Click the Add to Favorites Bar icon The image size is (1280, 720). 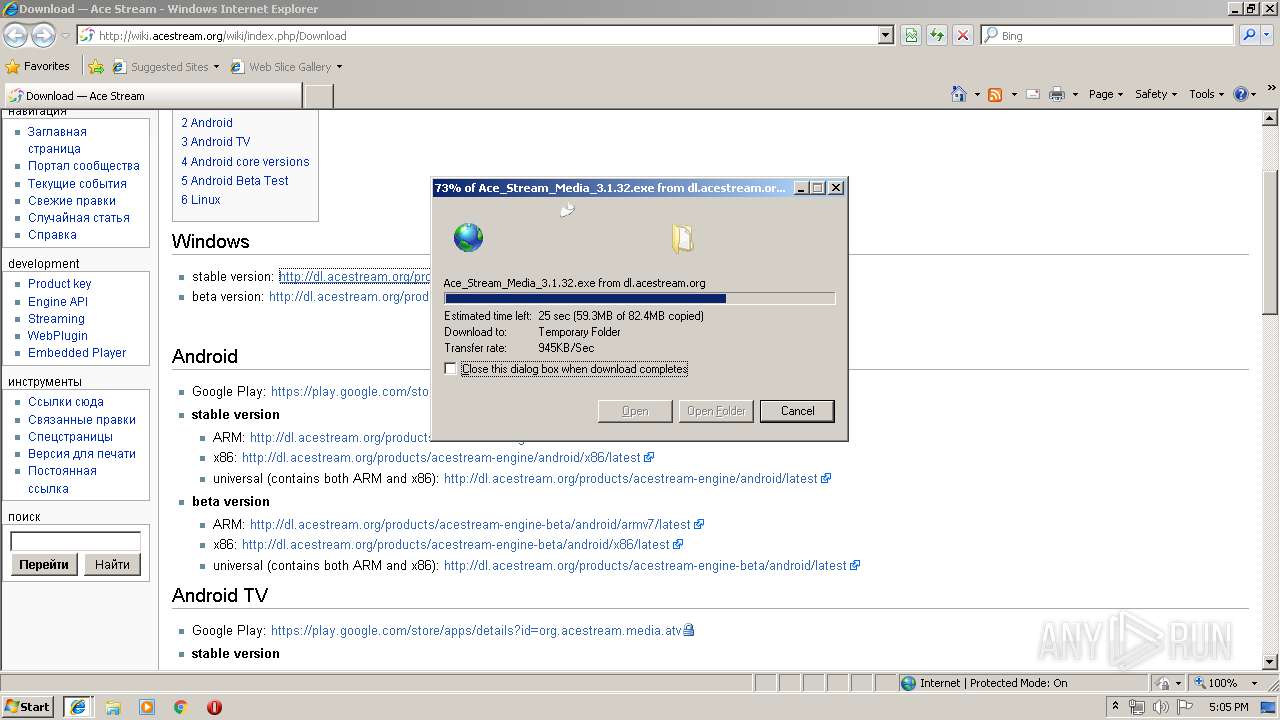tap(96, 67)
